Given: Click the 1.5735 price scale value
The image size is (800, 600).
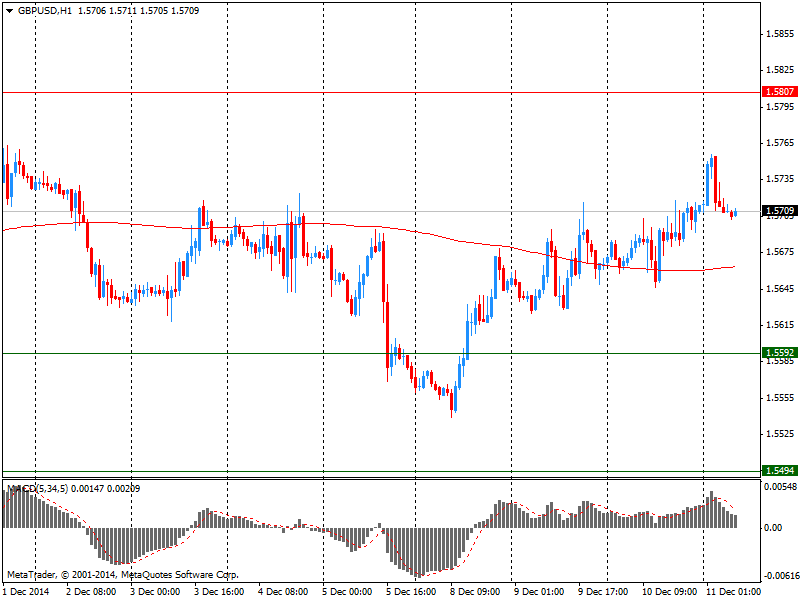Looking at the screenshot, I should pyautogui.click(x=780, y=179).
